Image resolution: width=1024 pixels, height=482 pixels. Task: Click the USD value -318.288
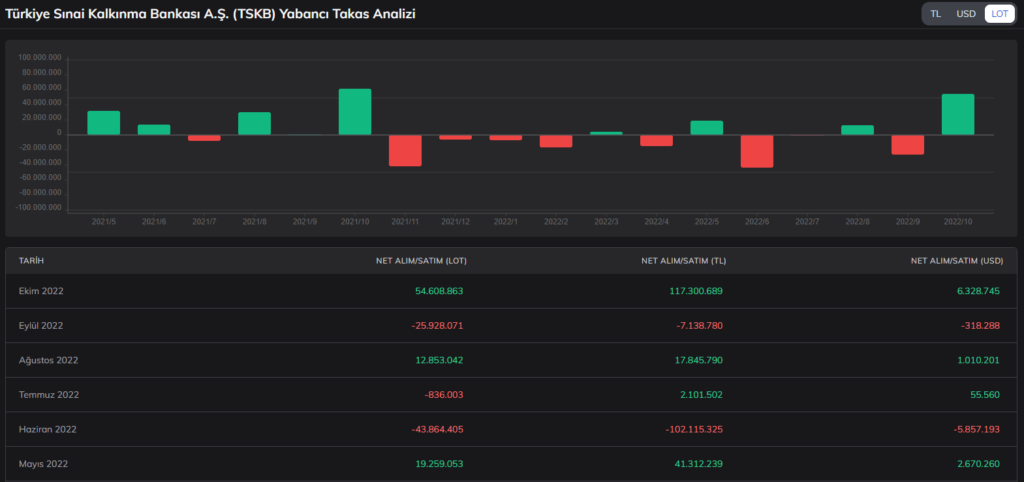click(982, 325)
